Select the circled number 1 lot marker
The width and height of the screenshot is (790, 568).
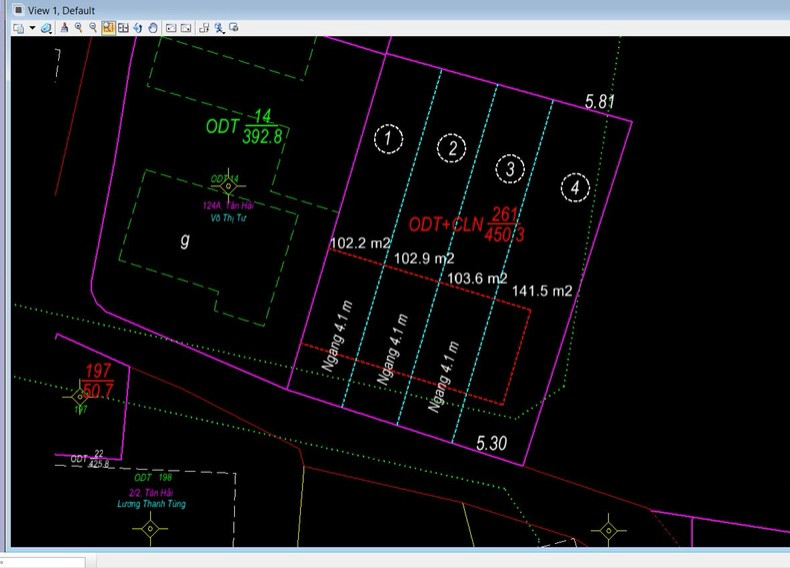388,138
